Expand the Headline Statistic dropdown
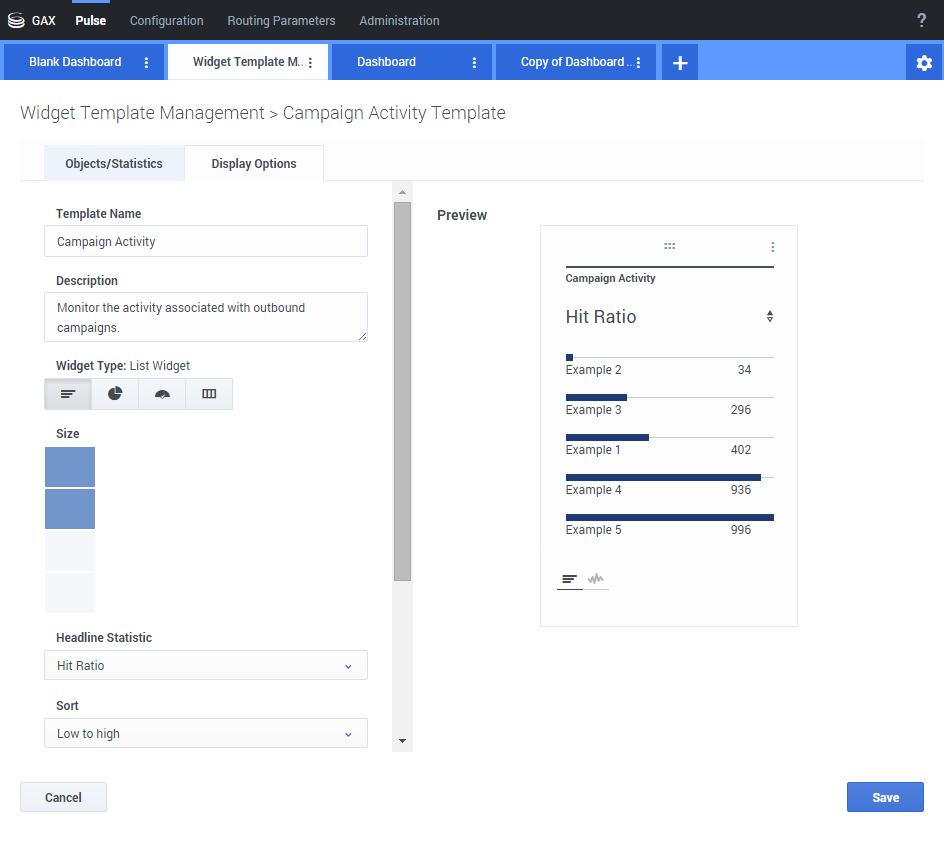This screenshot has height=842, width=944. pos(206,665)
